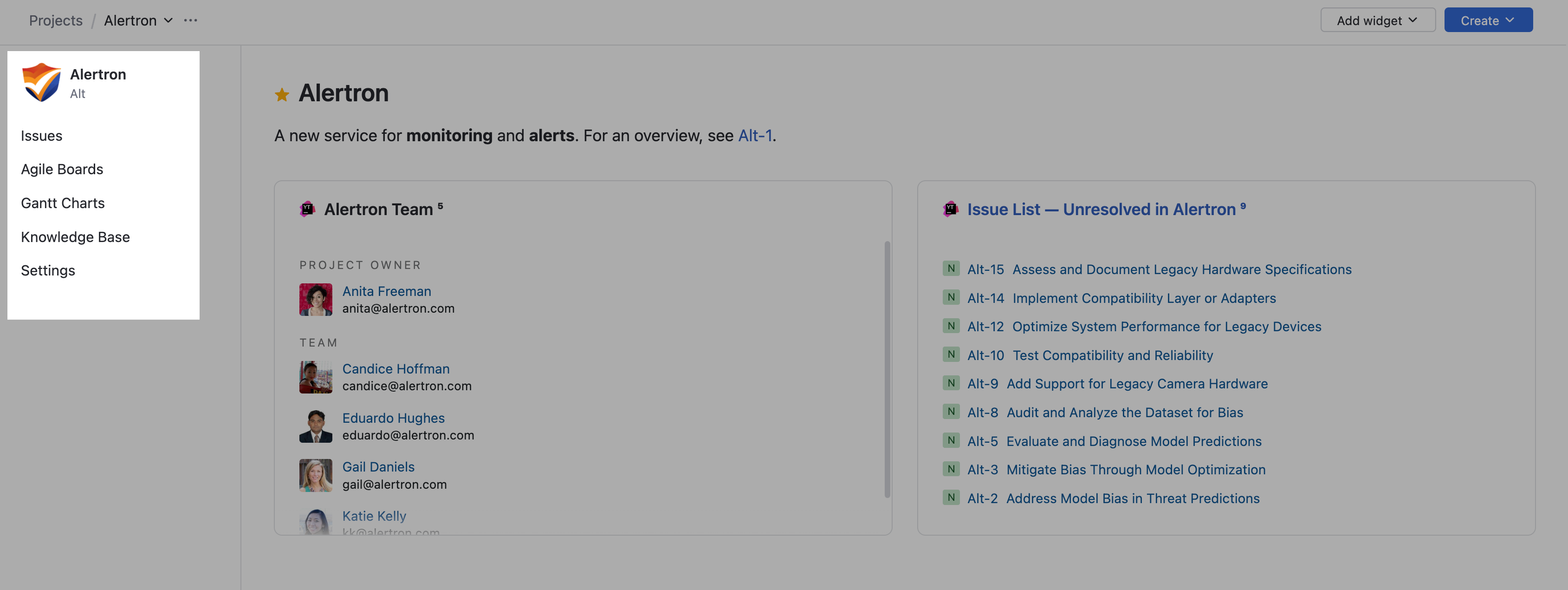Click the YouTrack icon in Alertron Team widget
The width and height of the screenshot is (1568, 590).
pos(307,209)
